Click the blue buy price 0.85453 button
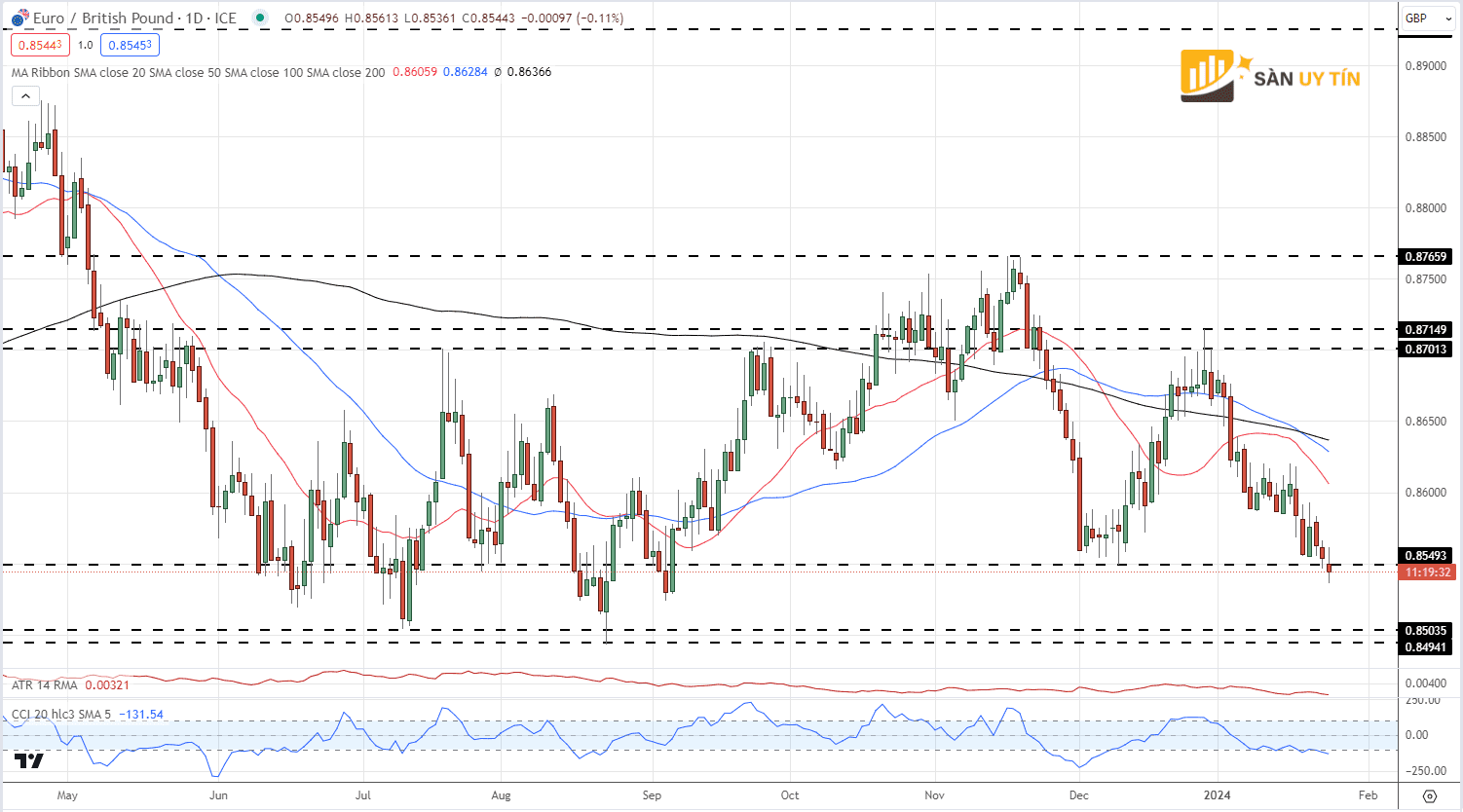 tap(130, 45)
